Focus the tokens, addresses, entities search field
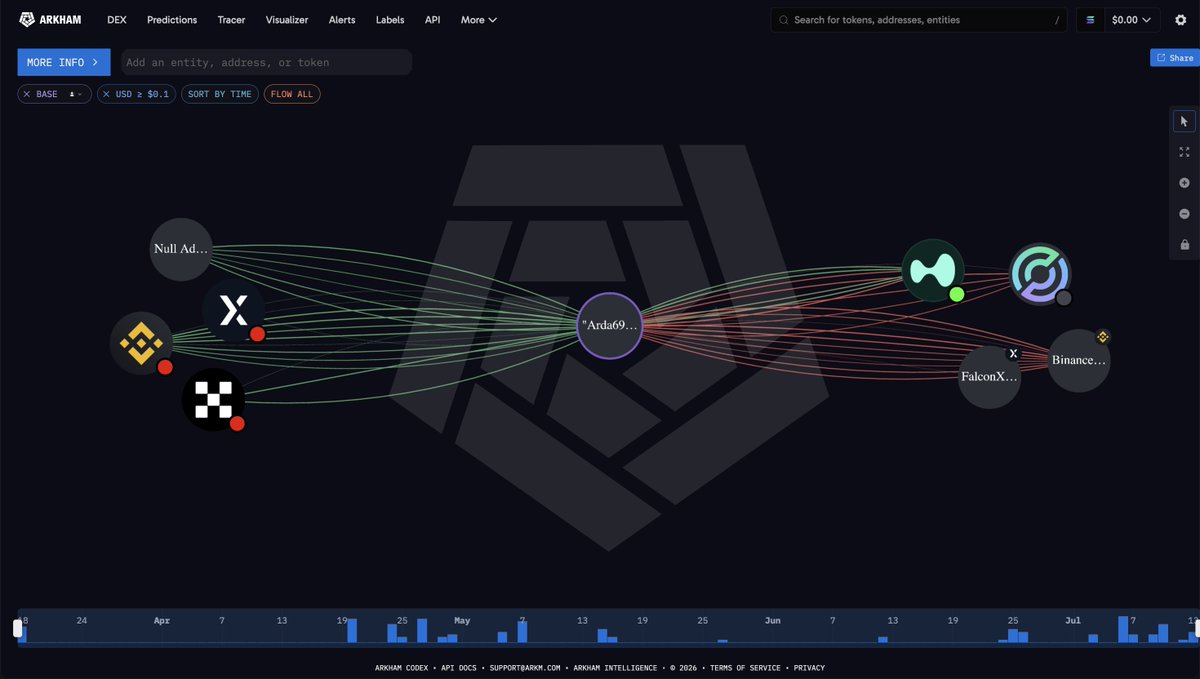1200x679 pixels. click(x=920, y=20)
